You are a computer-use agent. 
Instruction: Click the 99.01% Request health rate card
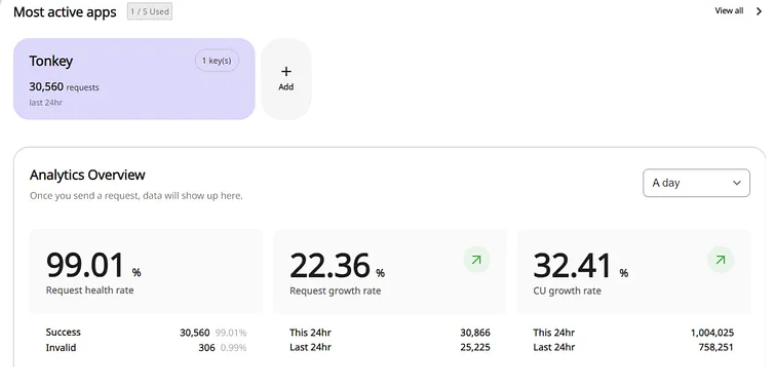tap(146, 271)
